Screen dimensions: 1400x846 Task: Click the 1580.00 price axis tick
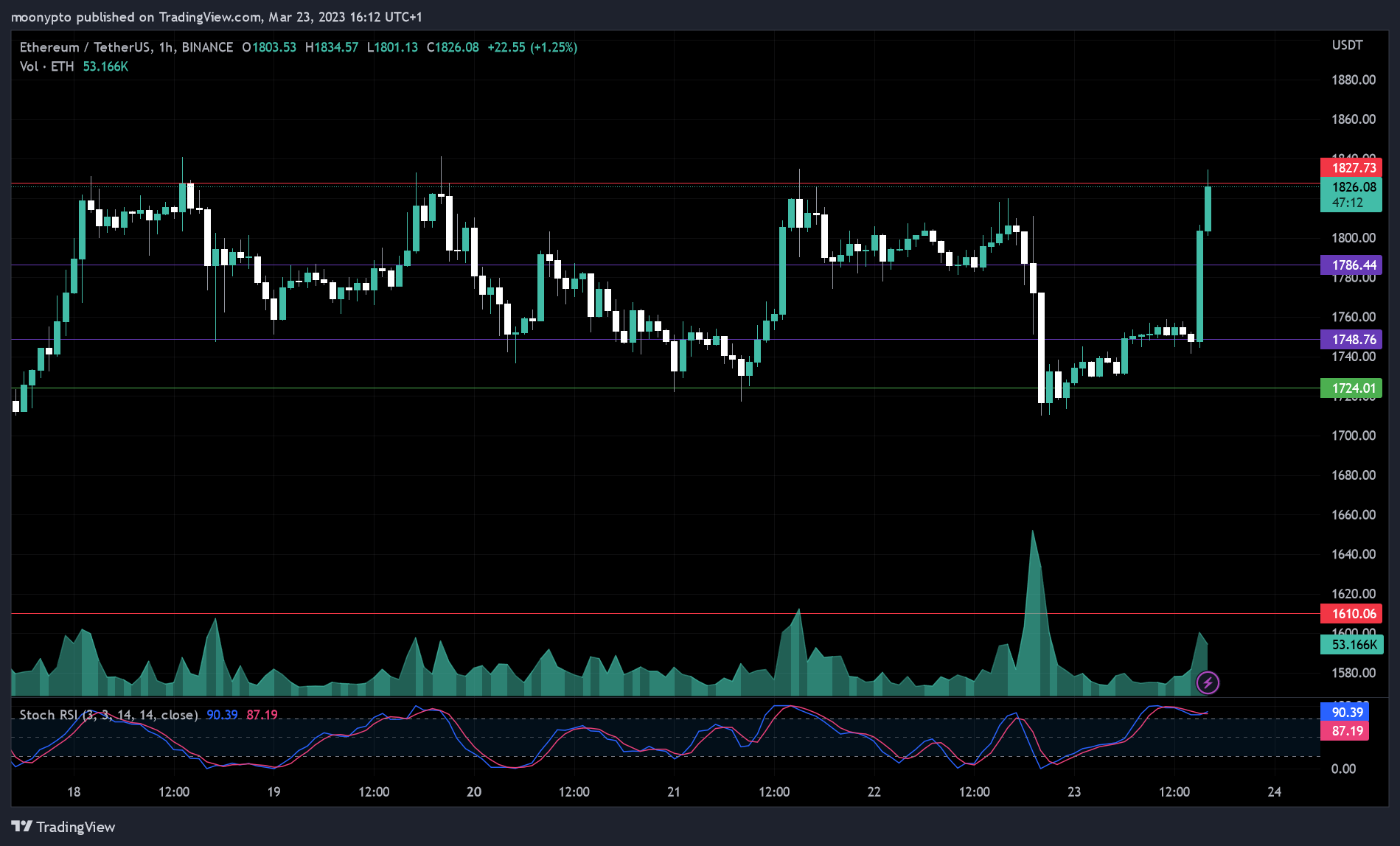click(1354, 672)
